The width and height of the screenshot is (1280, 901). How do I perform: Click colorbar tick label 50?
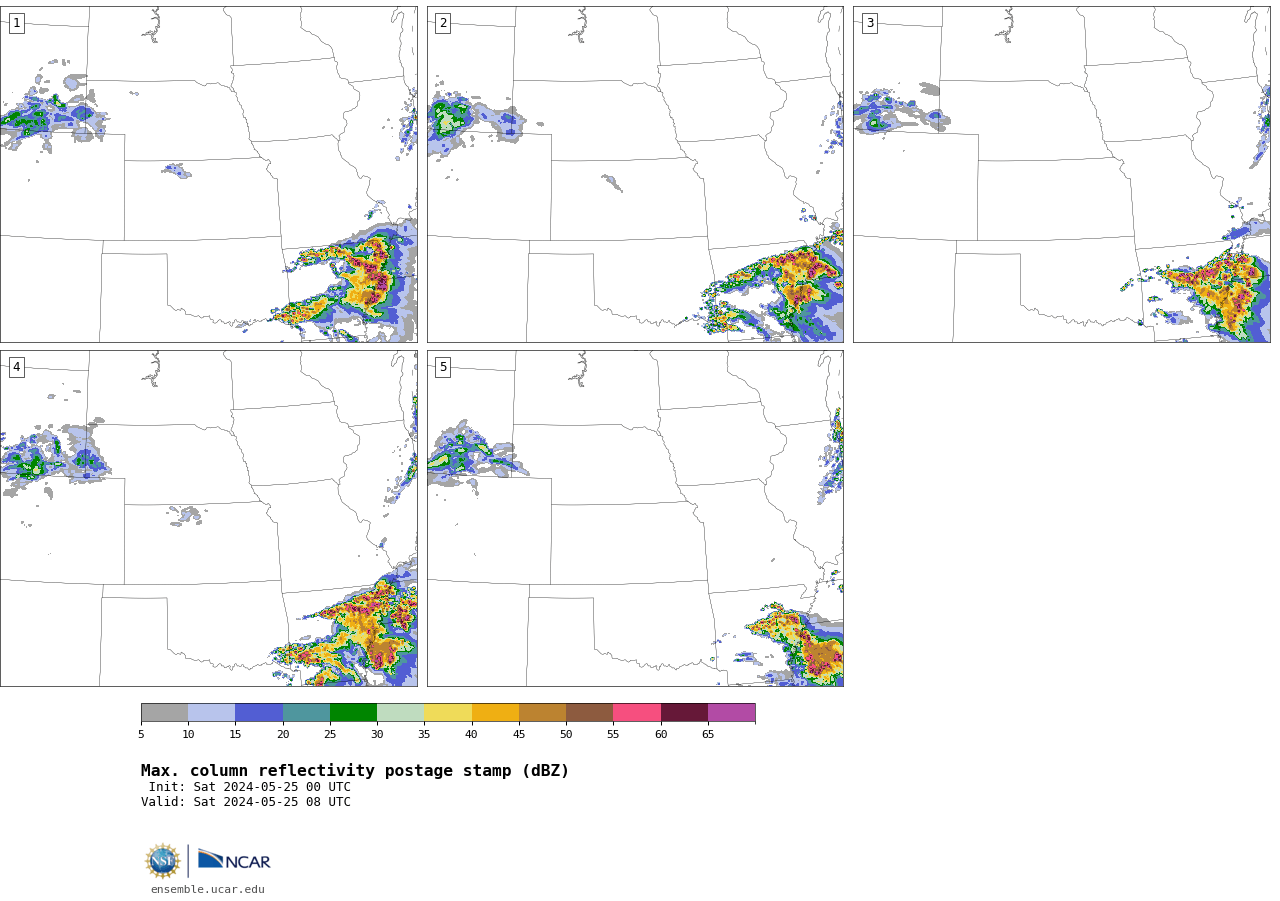pos(566,735)
